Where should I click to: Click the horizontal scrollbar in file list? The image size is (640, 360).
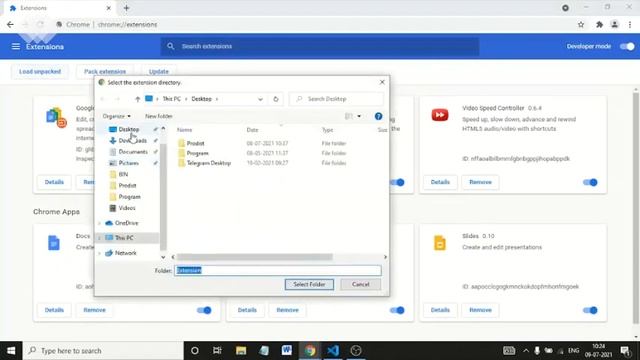[x=255, y=257]
